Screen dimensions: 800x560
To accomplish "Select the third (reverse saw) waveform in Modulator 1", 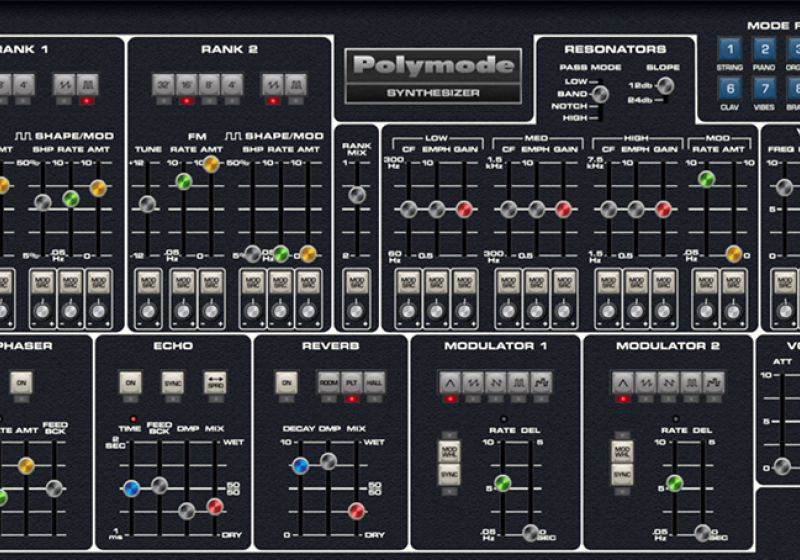I will 495,382.
